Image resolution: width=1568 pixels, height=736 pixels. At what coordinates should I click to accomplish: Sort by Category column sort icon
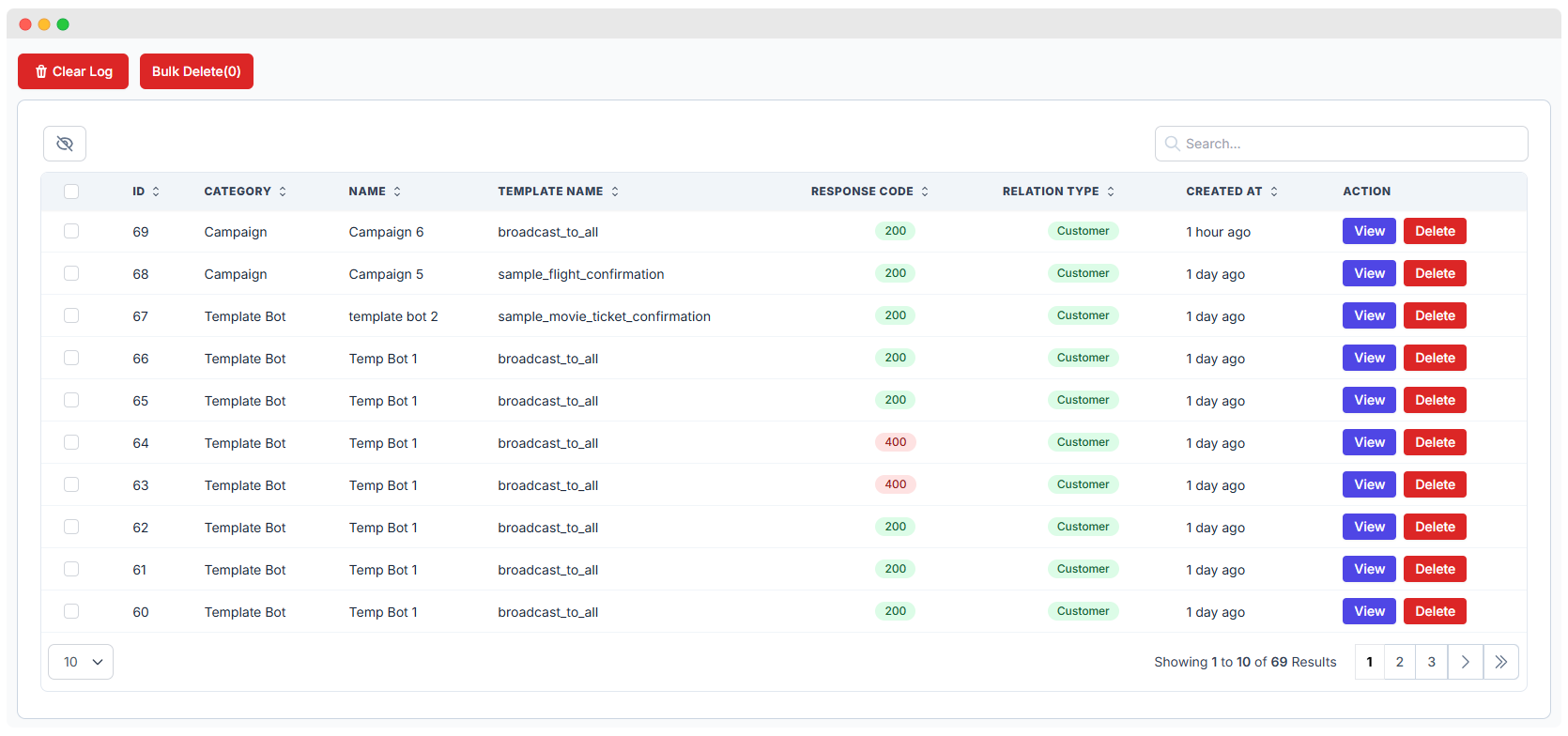tap(283, 192)
